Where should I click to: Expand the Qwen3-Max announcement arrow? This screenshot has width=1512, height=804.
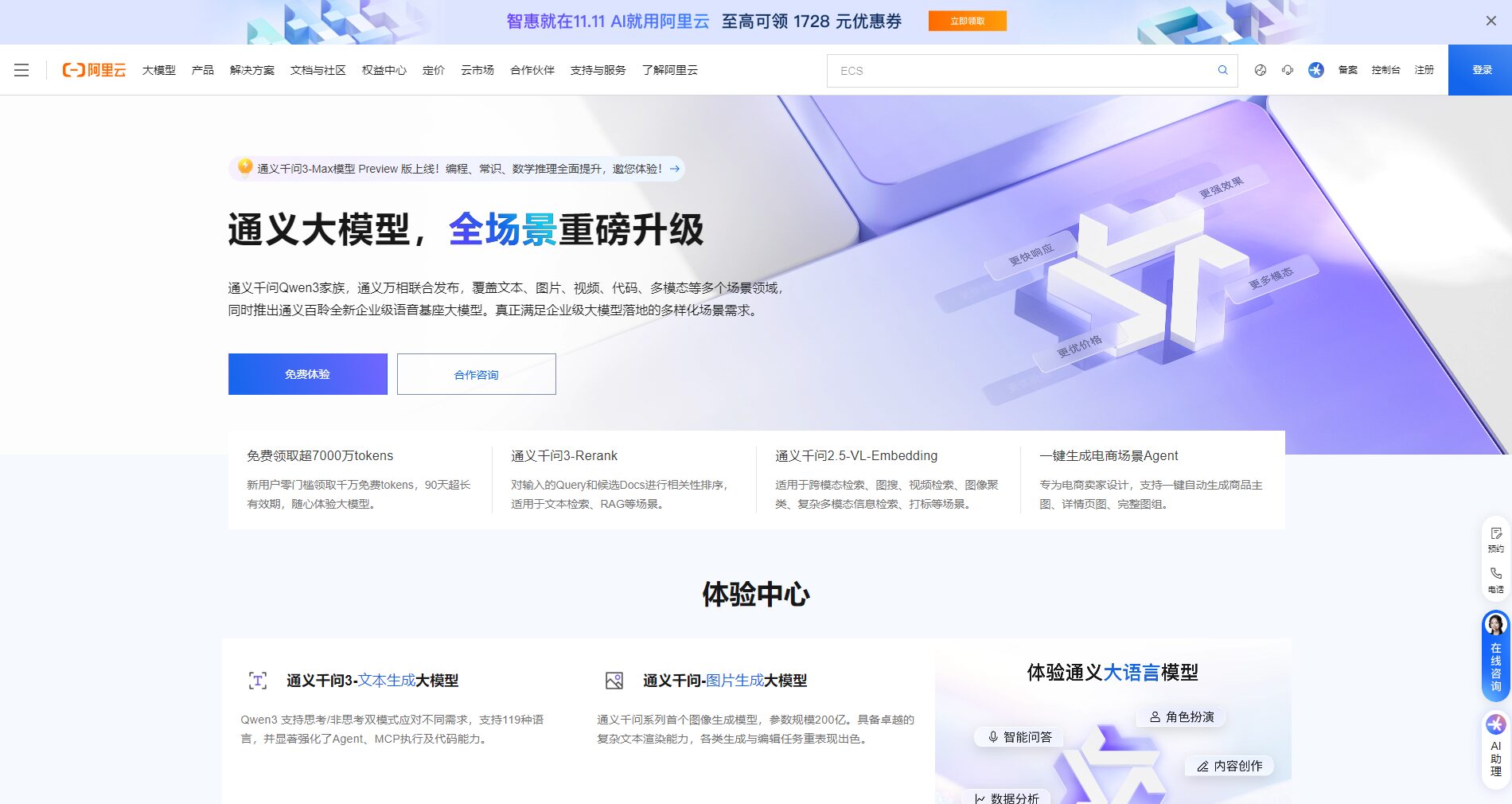[x=673, y=169]
